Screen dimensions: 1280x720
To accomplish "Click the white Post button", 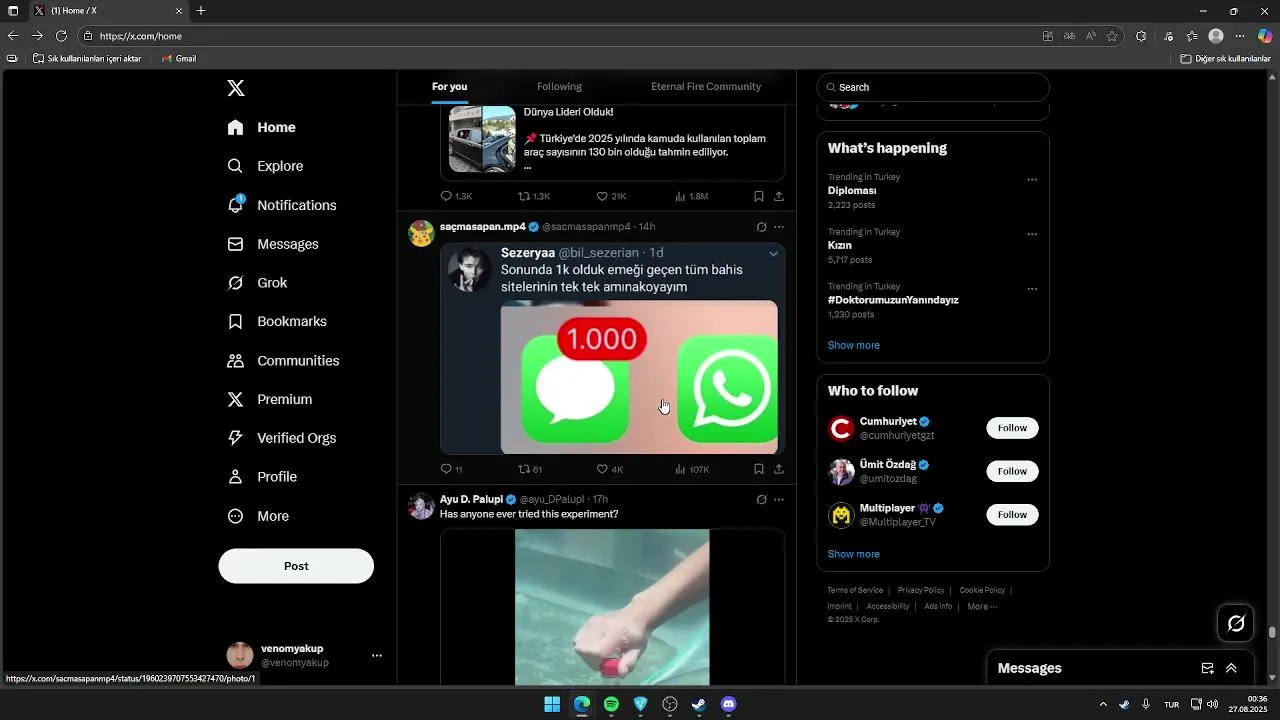I will pos(296,566).
